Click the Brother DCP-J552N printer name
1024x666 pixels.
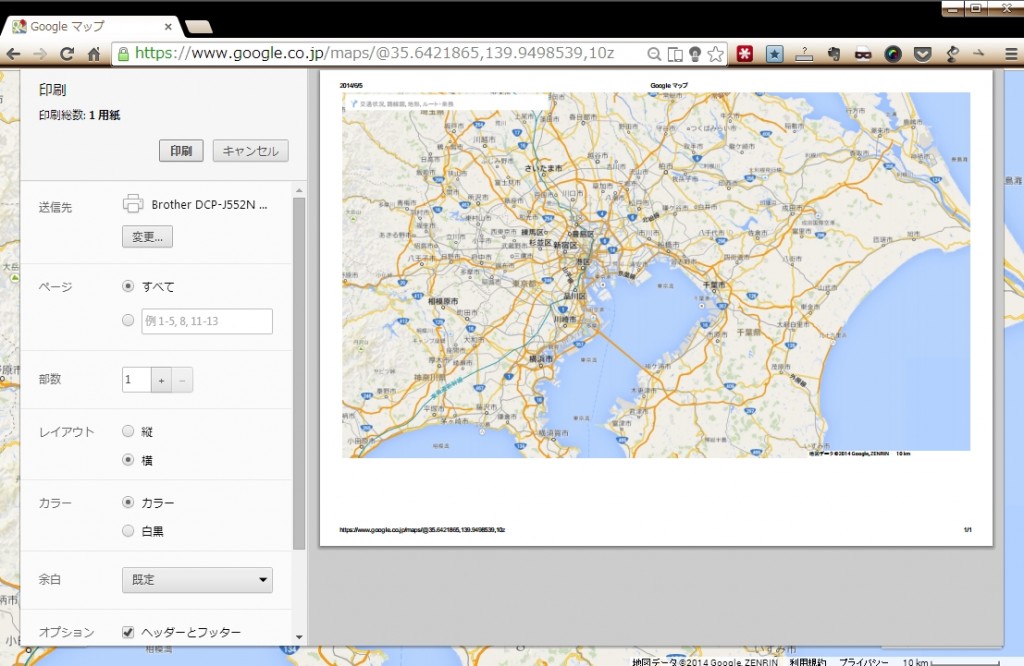click(x=209, y=204)
